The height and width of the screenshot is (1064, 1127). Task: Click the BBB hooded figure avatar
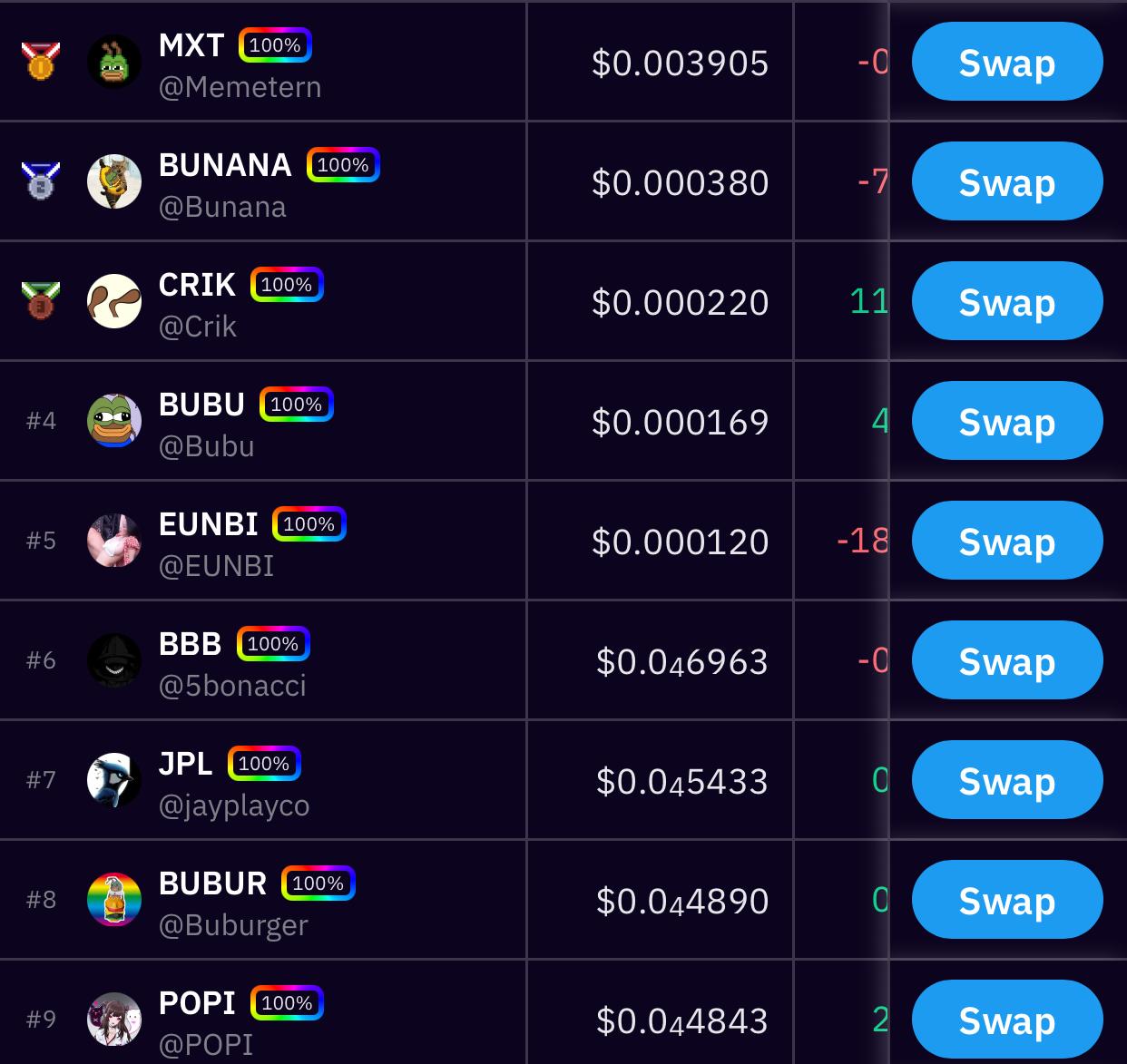pyautogui.click(x=114, y=660)
